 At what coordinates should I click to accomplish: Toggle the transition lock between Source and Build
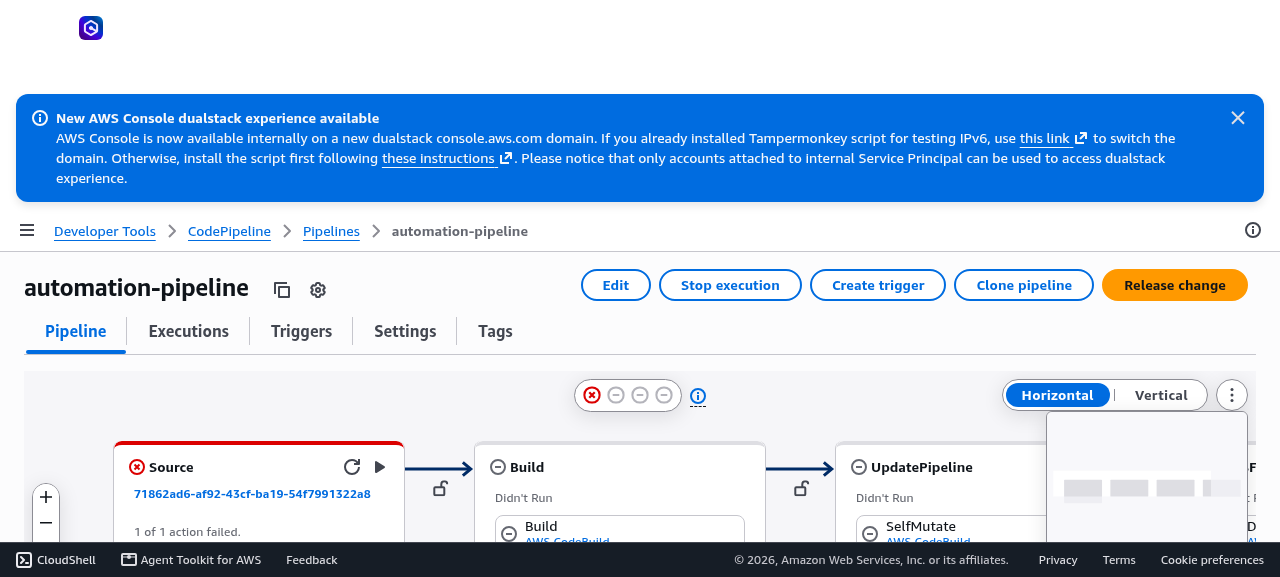tap(440, 488)
